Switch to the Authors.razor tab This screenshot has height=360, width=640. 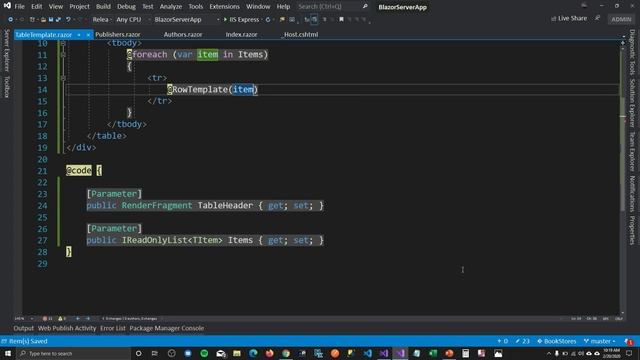tap(182, 35)
